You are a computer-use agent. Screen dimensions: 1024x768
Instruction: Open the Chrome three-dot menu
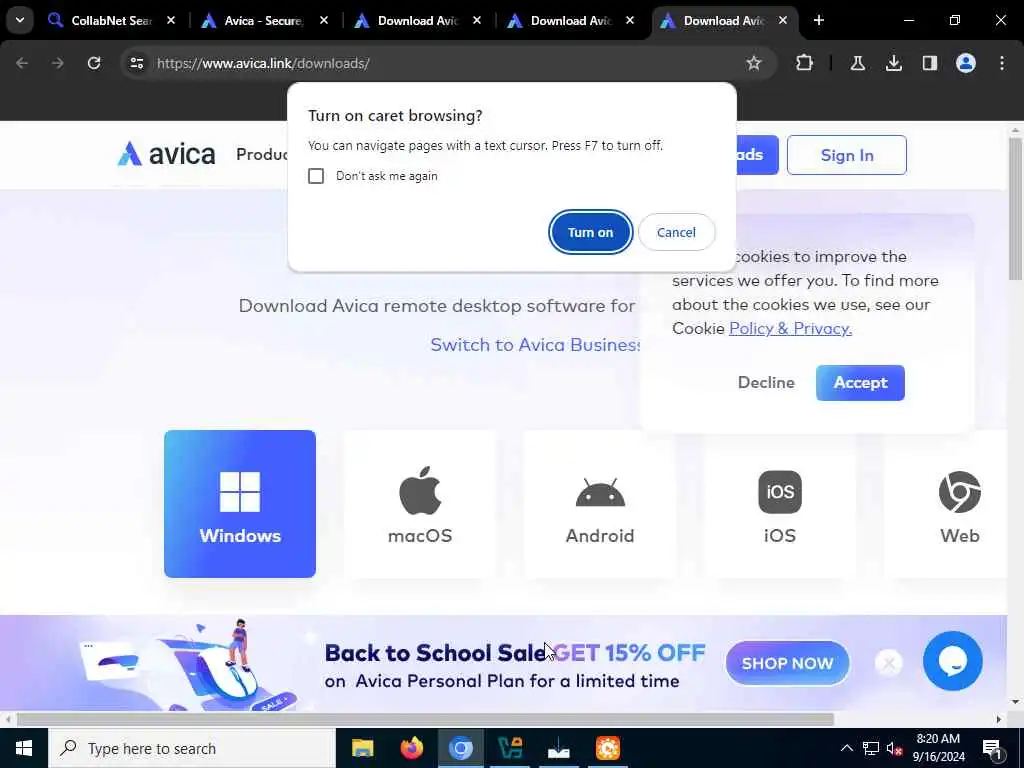click(1002, 63)
